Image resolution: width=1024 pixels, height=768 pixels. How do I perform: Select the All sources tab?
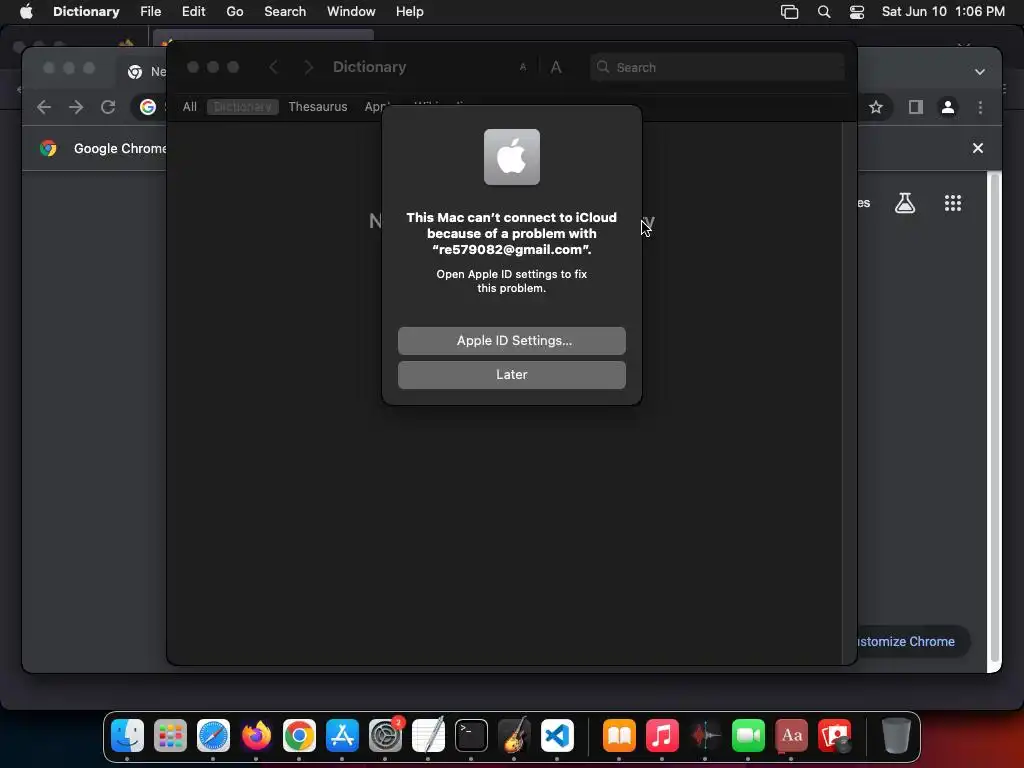189,106
